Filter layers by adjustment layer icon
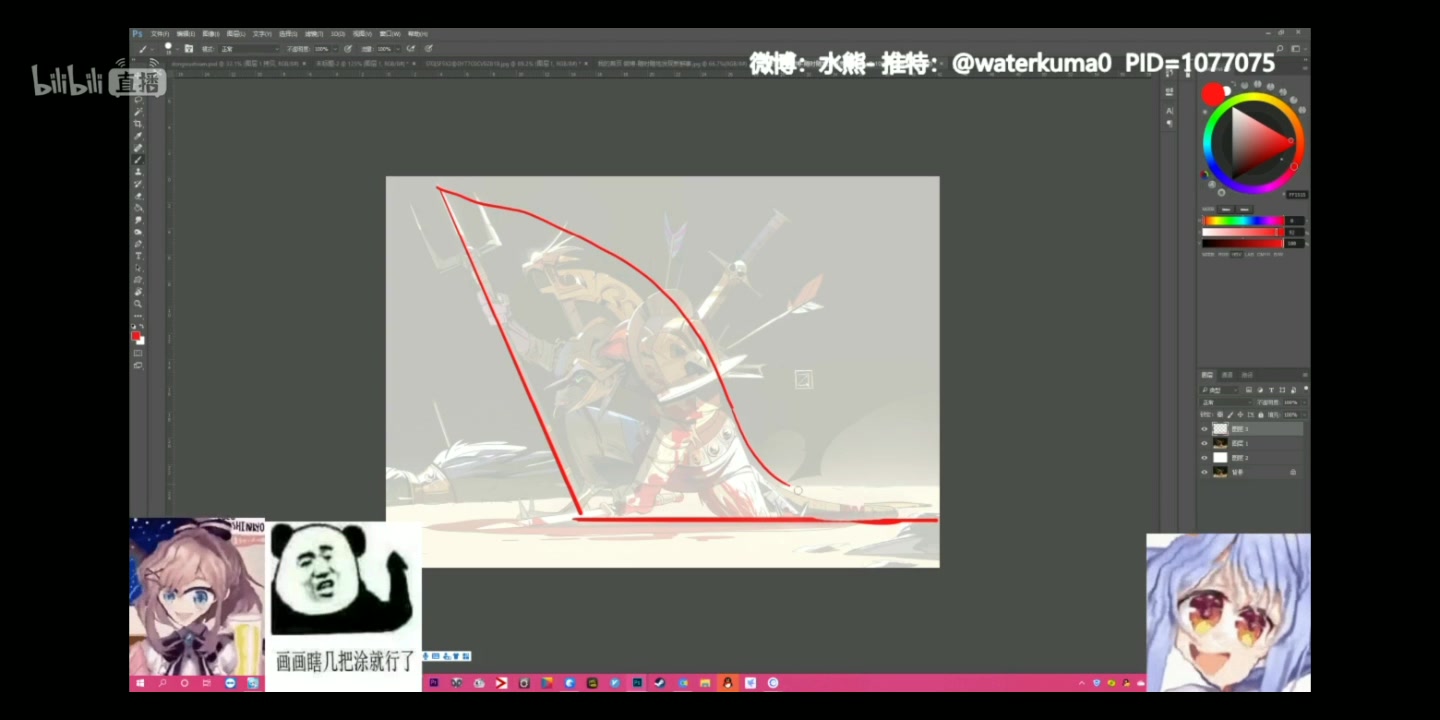Image resolution: width=1440 pixels, height=720 pixels. click(1260, 390)
